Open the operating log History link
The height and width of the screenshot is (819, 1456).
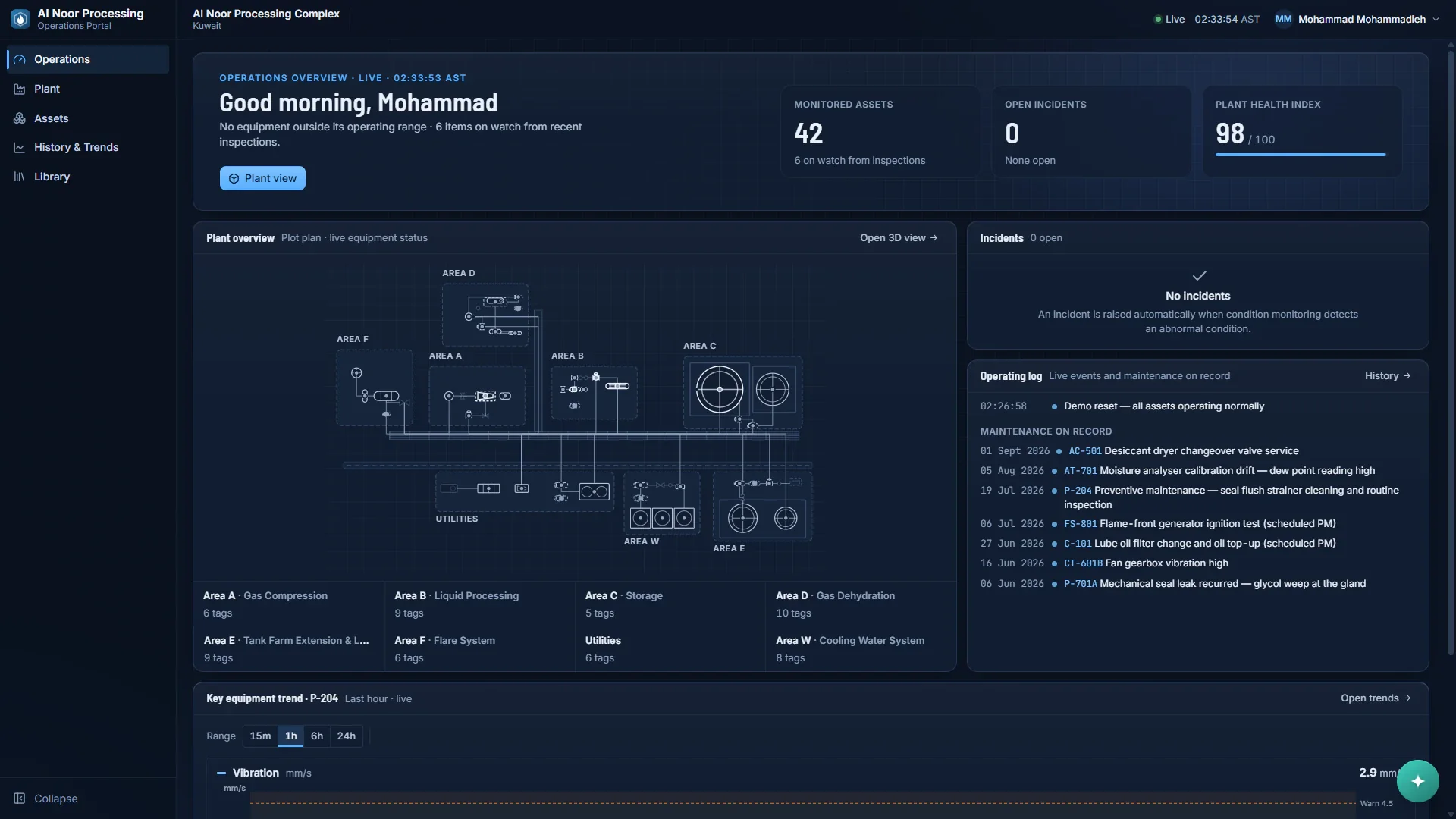[1388, 376]
